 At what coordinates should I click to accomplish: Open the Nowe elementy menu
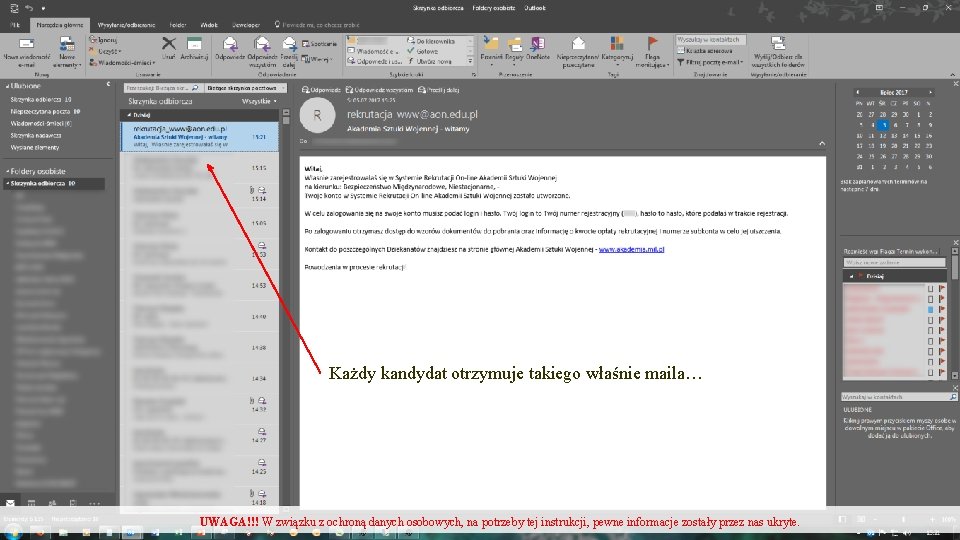click(67, 52)
